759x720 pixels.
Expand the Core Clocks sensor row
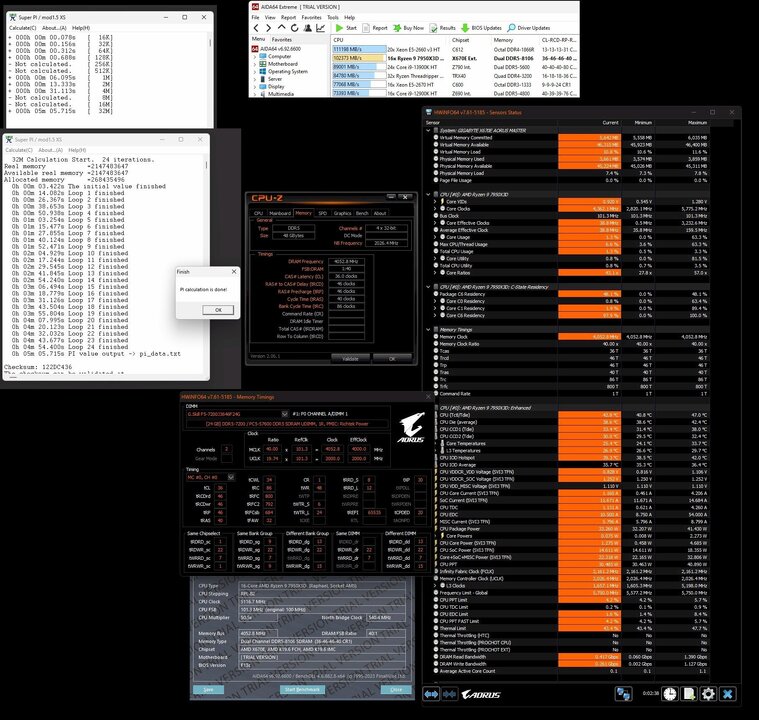click(x=433, y=209)
